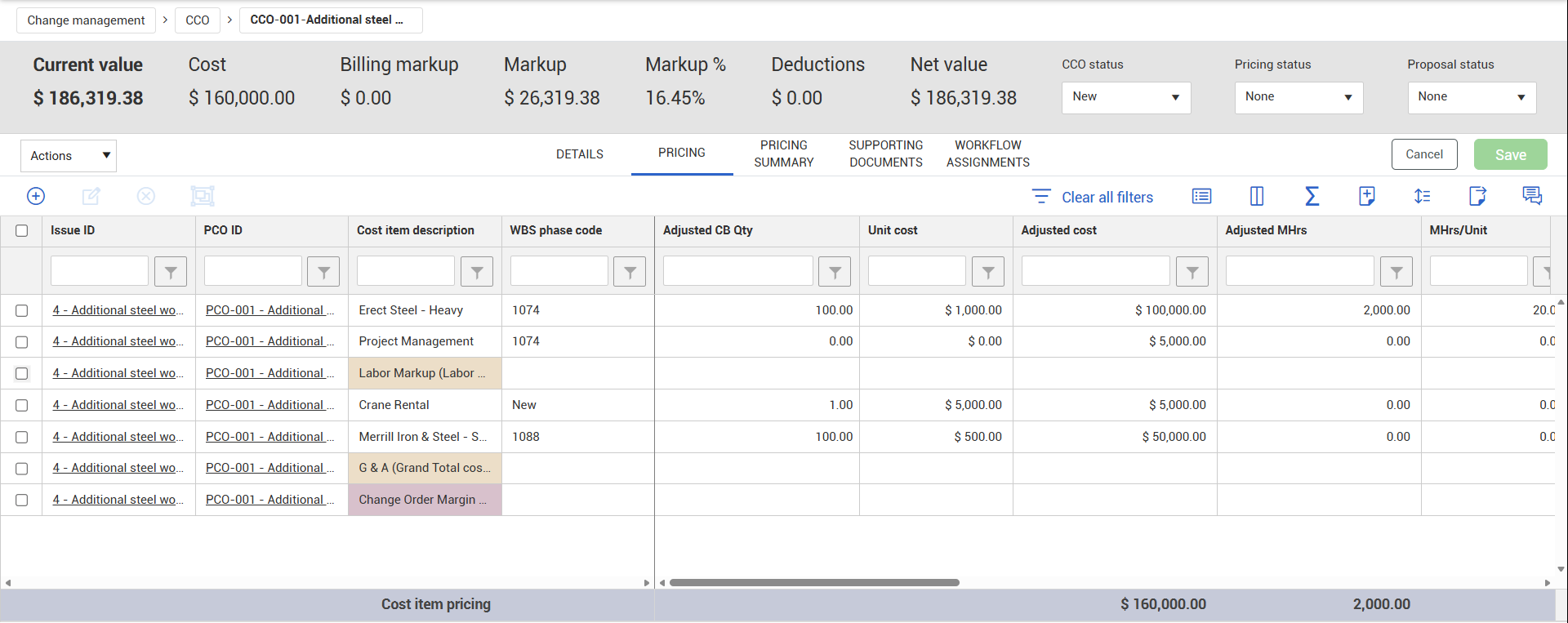Check the Erect Steel - Heavy row checkbox

pos(22,311)
